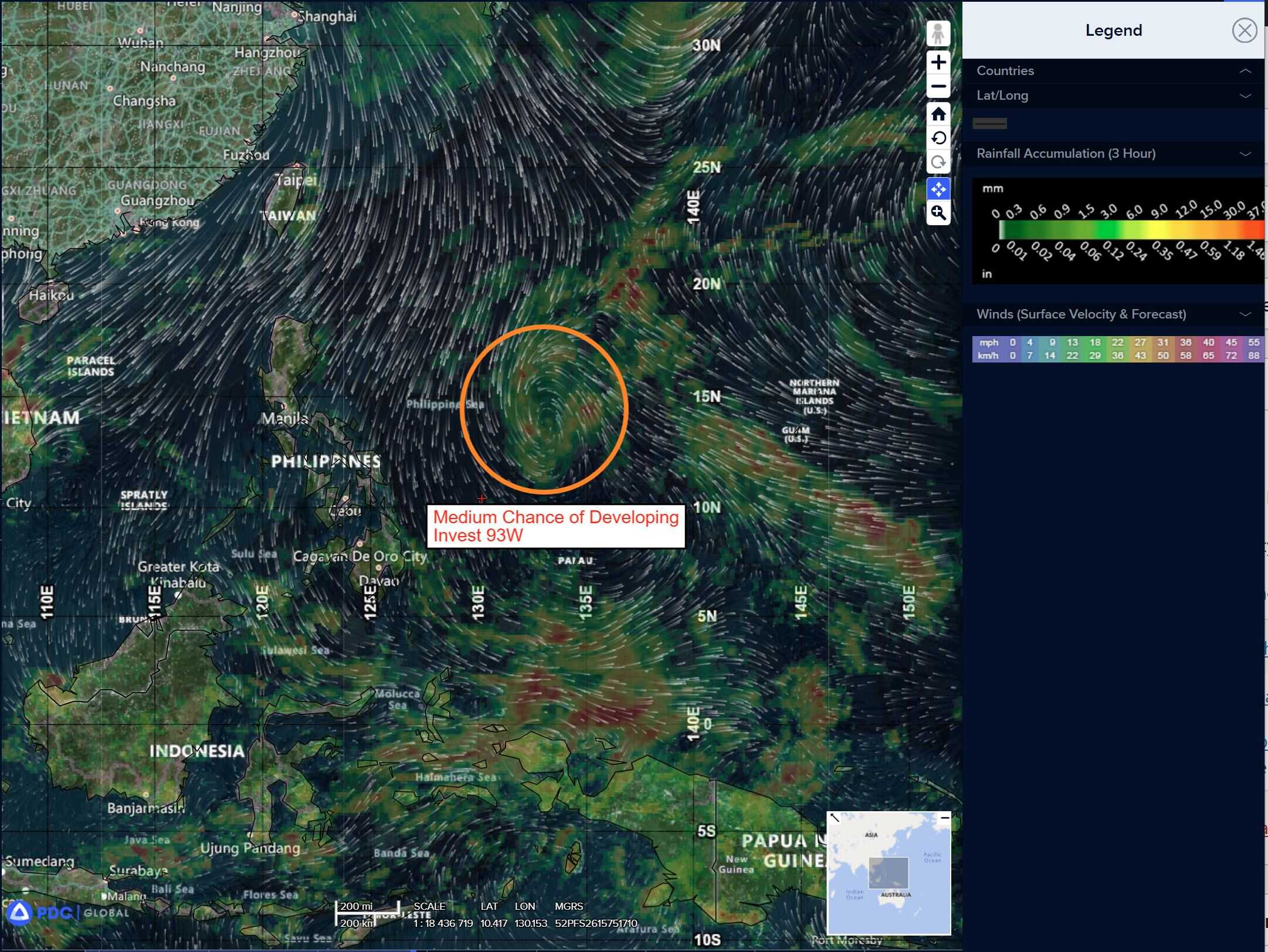Click overview map's diagonal arrow icon
The image size is (1268, 952).
click(835, 818)
